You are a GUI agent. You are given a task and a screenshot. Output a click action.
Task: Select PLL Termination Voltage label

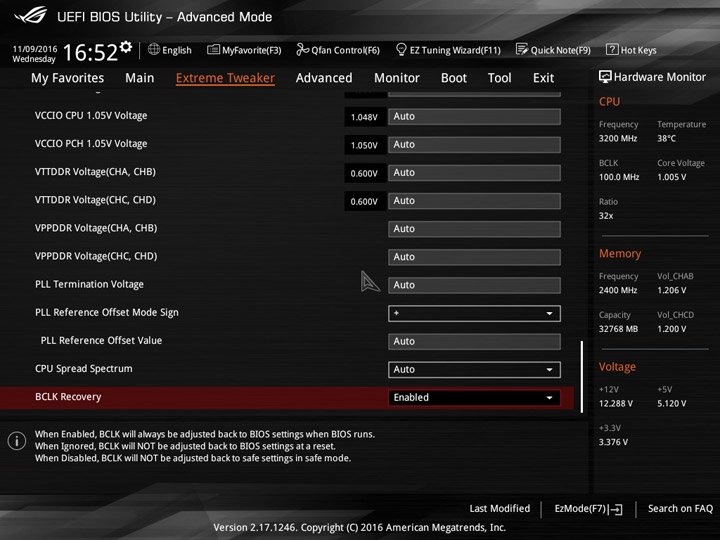[89, 284]
